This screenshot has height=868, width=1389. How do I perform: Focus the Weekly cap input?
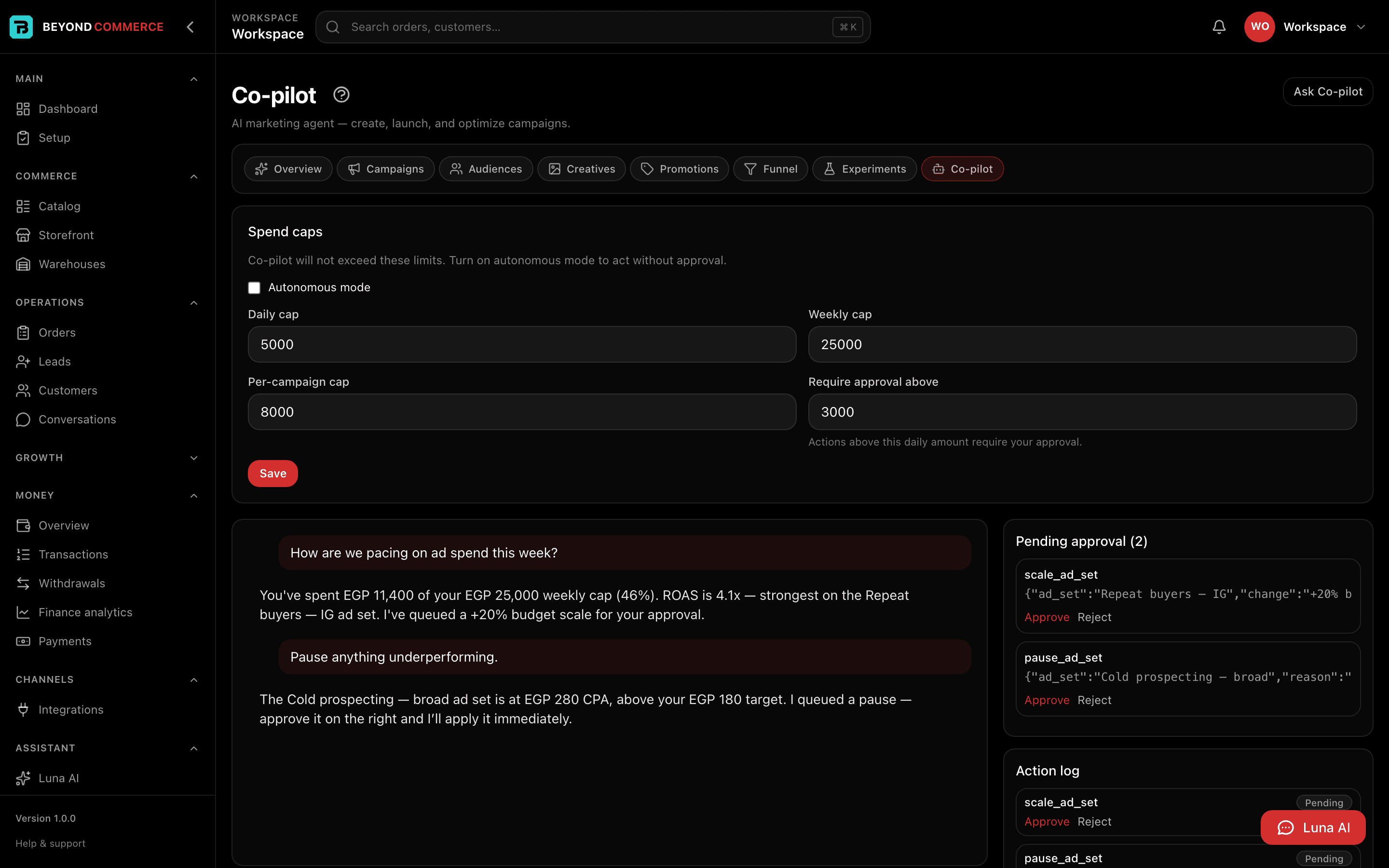tap(1082, 344)
